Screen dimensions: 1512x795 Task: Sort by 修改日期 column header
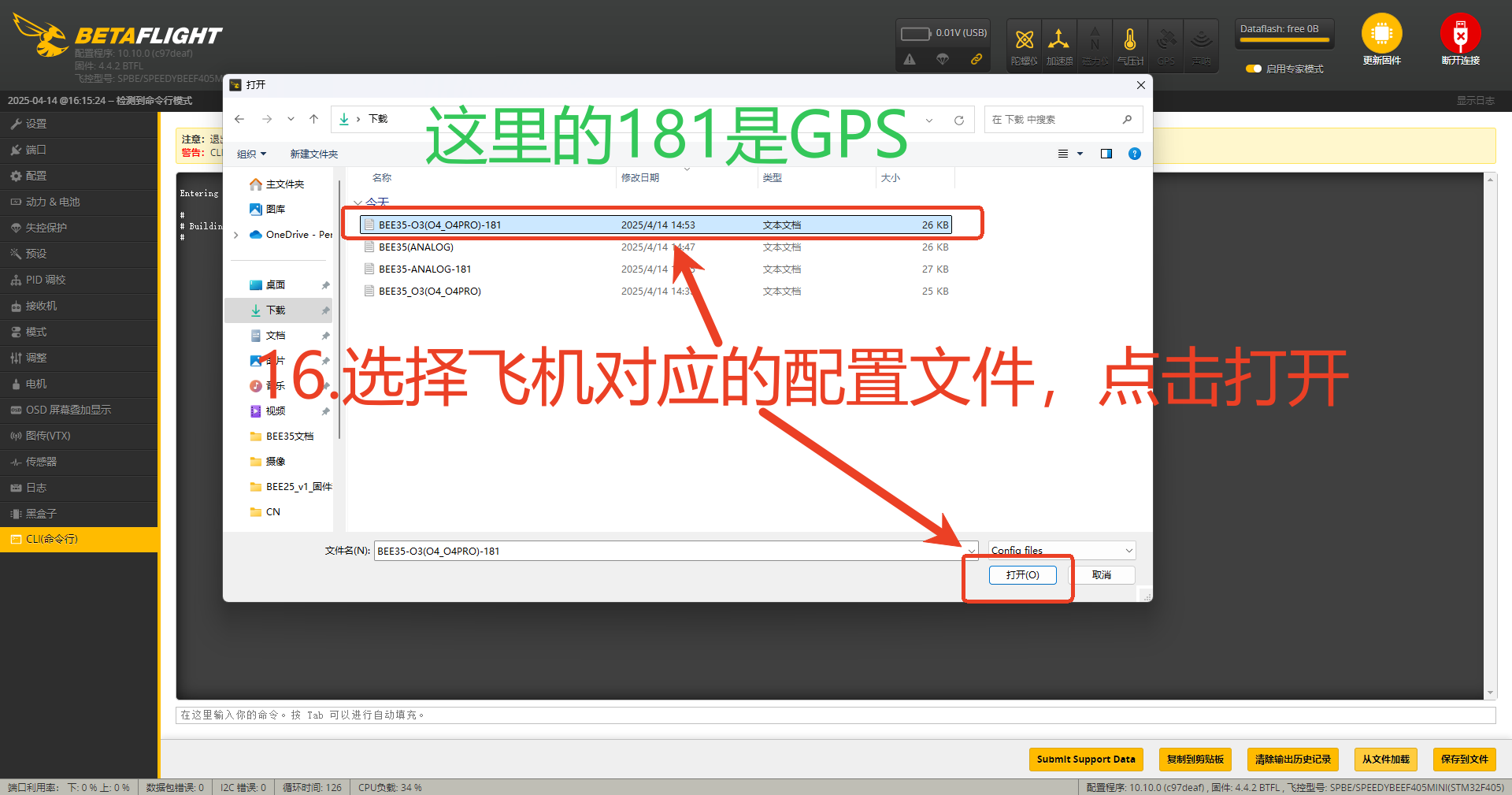pos(686,178)
